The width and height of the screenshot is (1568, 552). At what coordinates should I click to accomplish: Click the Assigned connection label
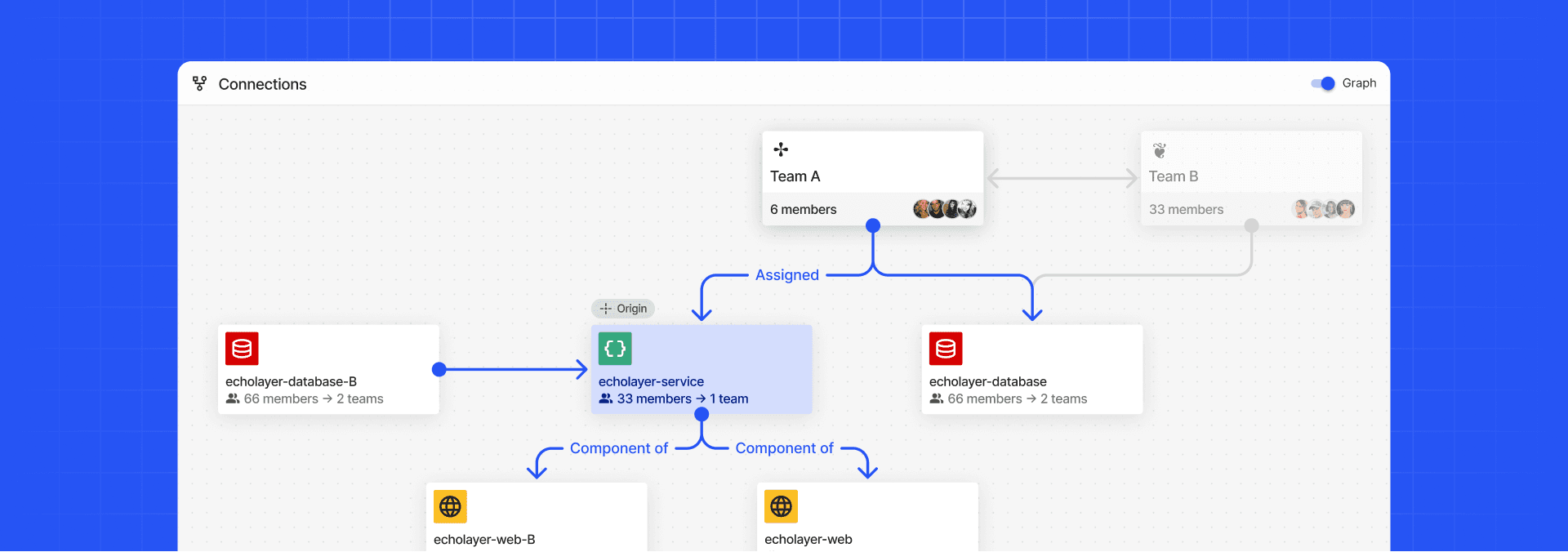click(786, 275)
